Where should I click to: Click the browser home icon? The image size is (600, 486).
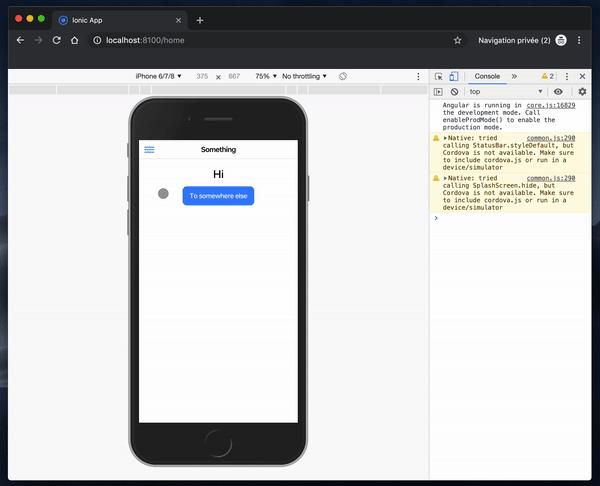coord(74,40)
